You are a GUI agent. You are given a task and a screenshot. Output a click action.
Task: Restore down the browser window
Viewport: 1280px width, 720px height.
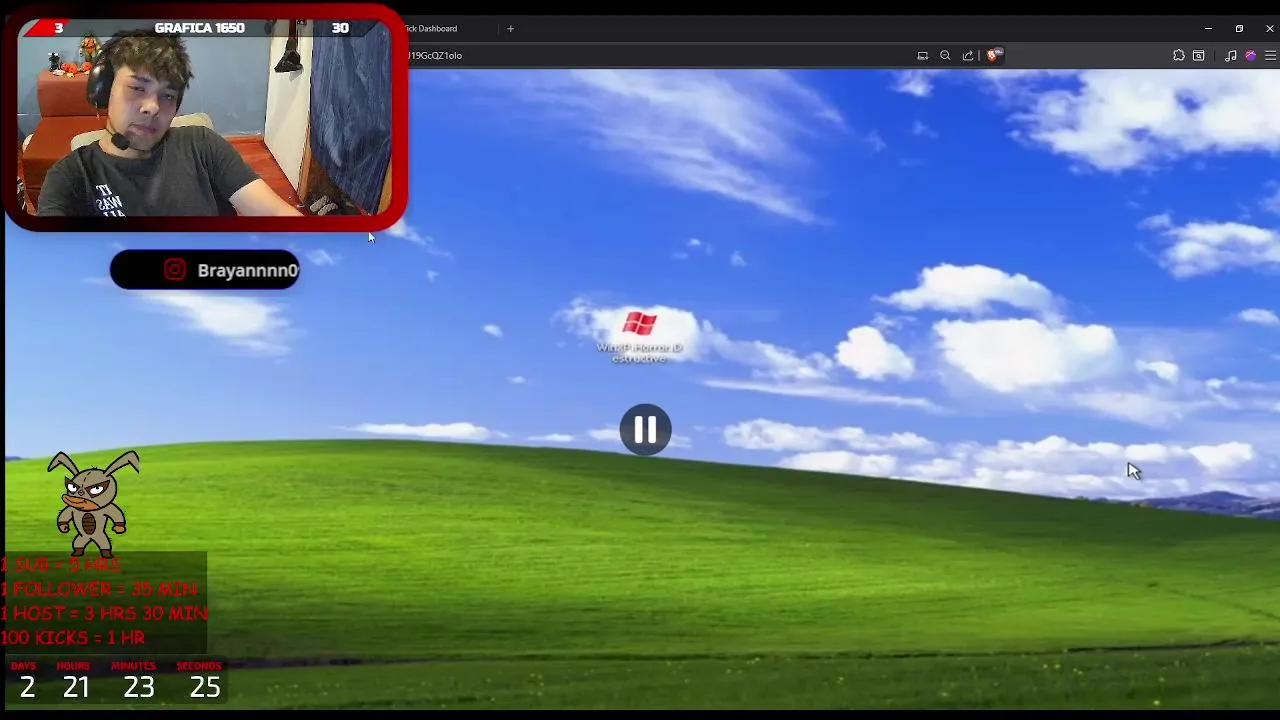coord(1239,28)
